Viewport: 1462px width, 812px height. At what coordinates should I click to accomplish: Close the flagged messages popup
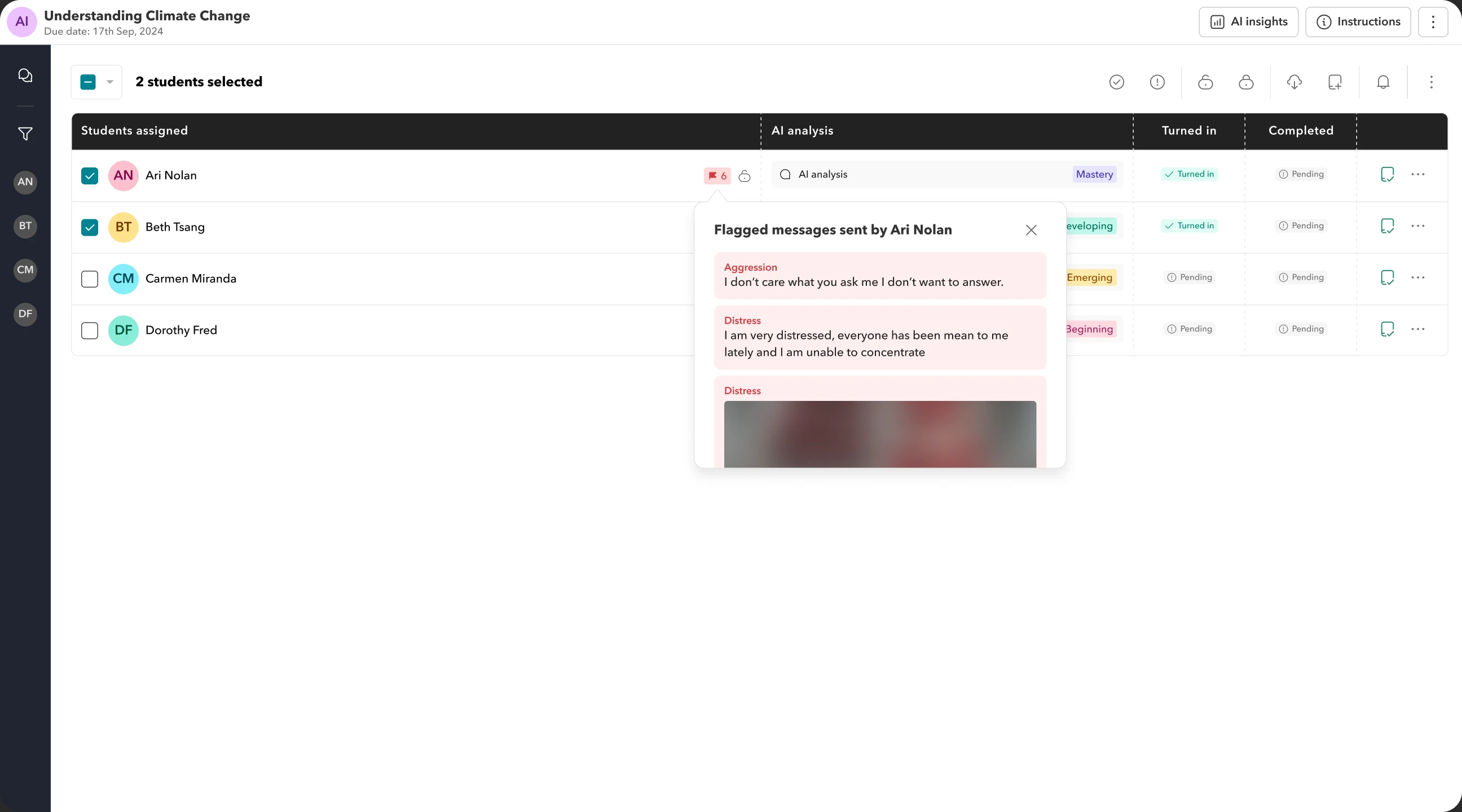(x=1031, y=231)
